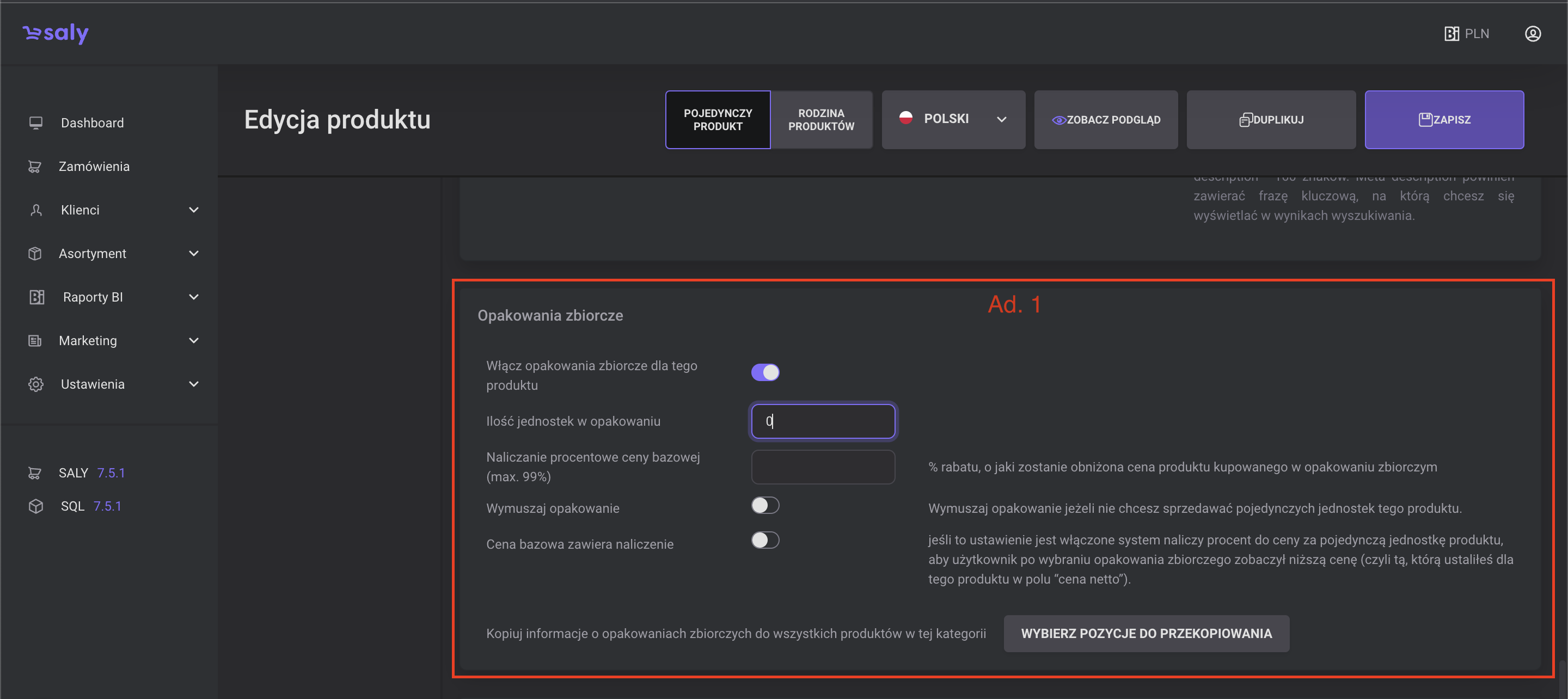Click the saly logo
This screenshot has width=1568, height=699.
pyautogui.click(x=56, y=33)
